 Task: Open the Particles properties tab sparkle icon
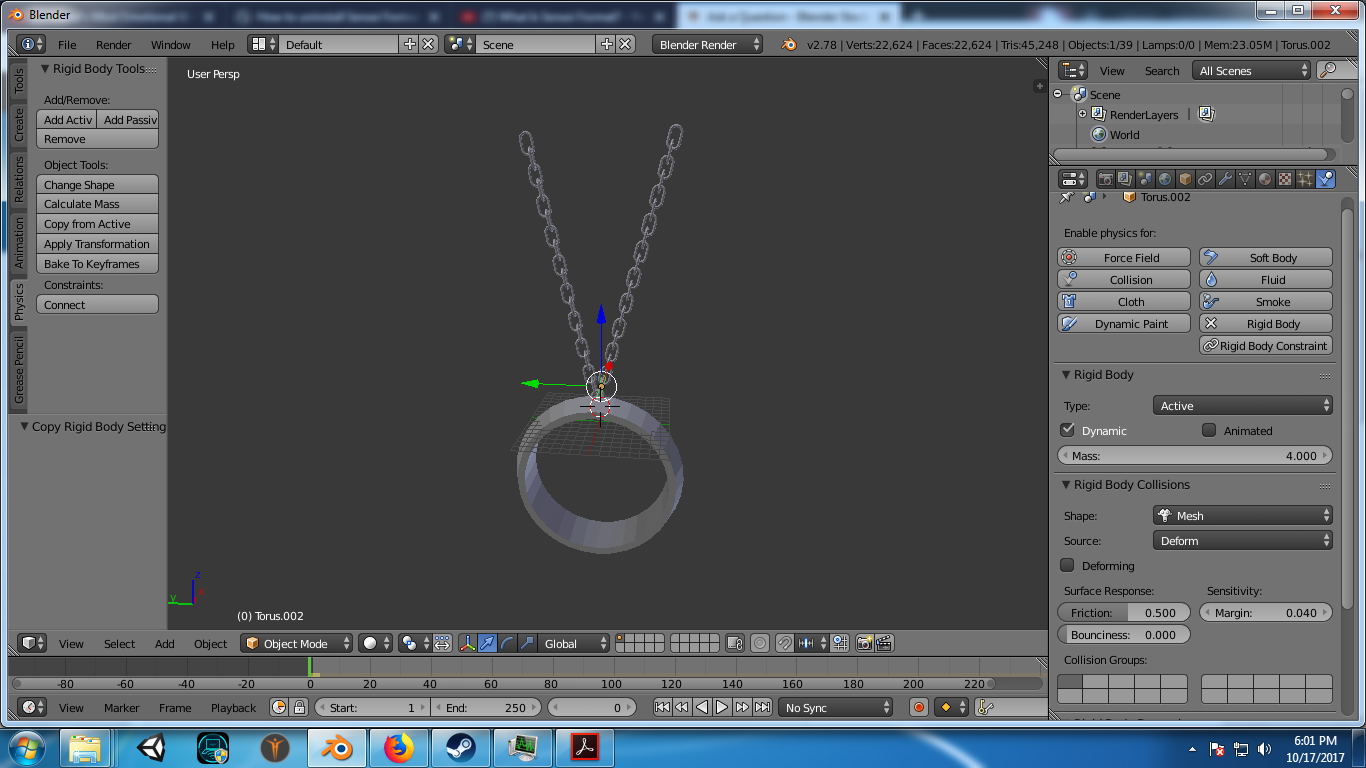point(1305,179)
